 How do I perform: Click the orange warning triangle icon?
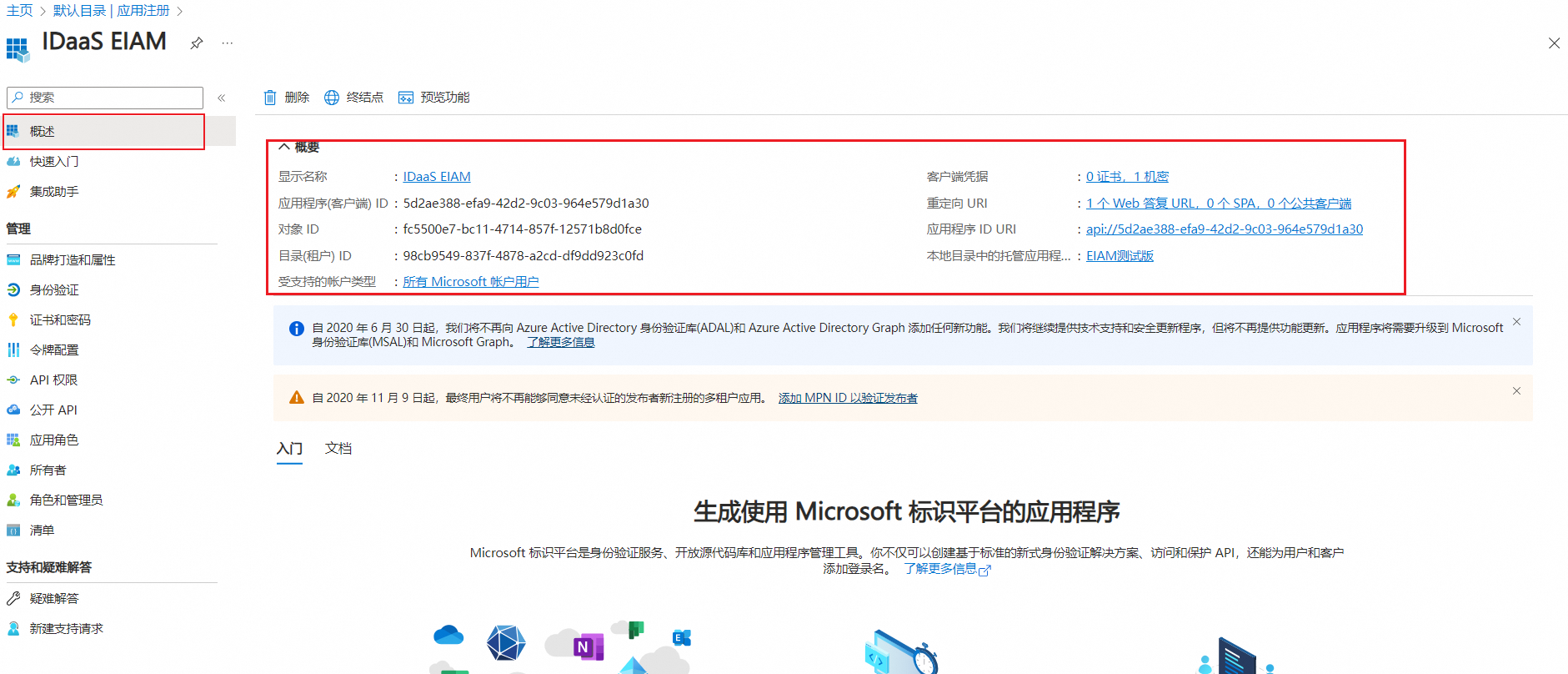point(296,398)
